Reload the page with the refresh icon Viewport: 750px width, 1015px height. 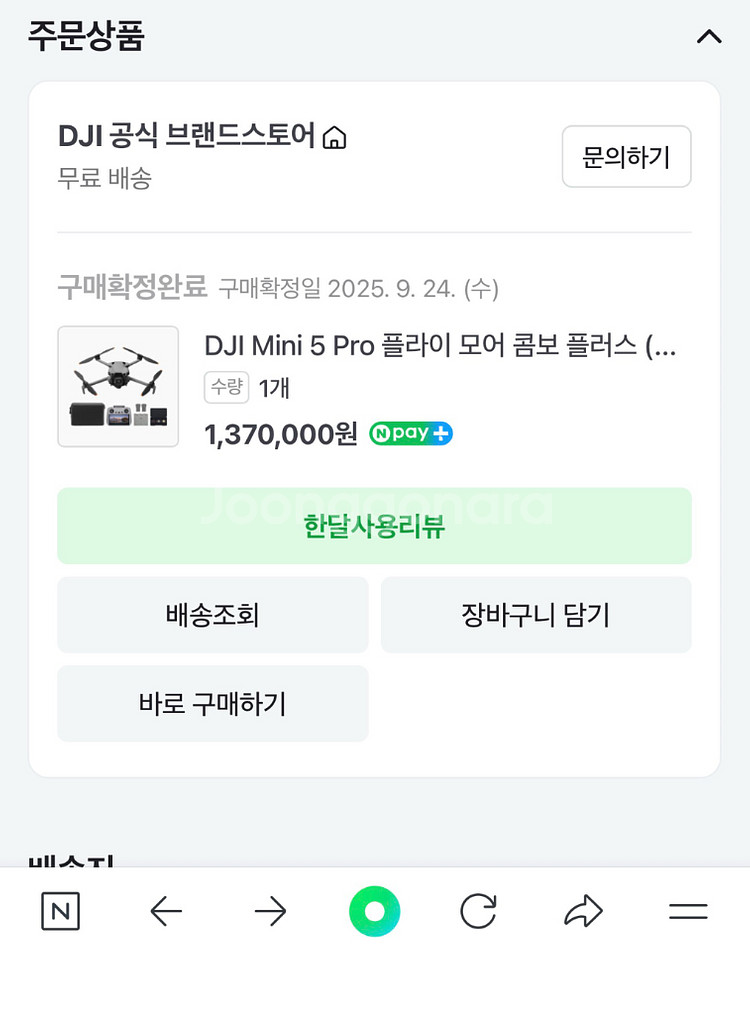(478, 911)
